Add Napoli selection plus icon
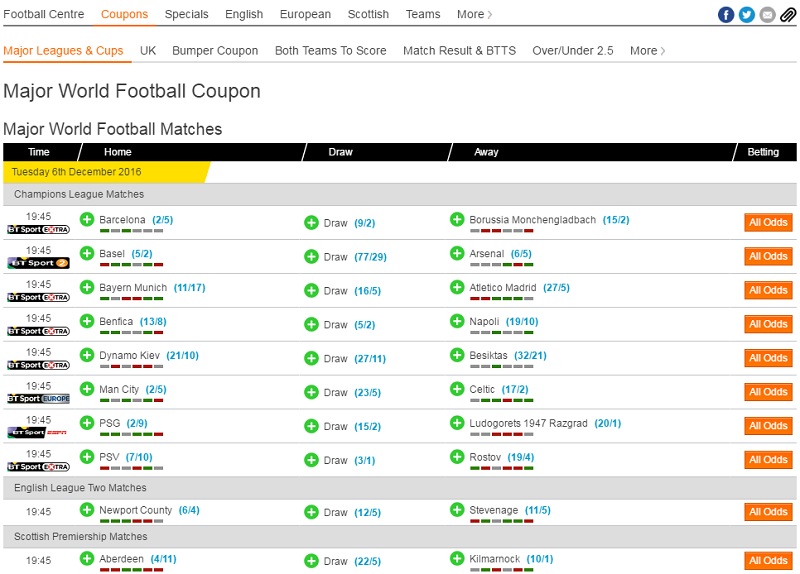The image size is (800, 574). [x=457, y=321]
